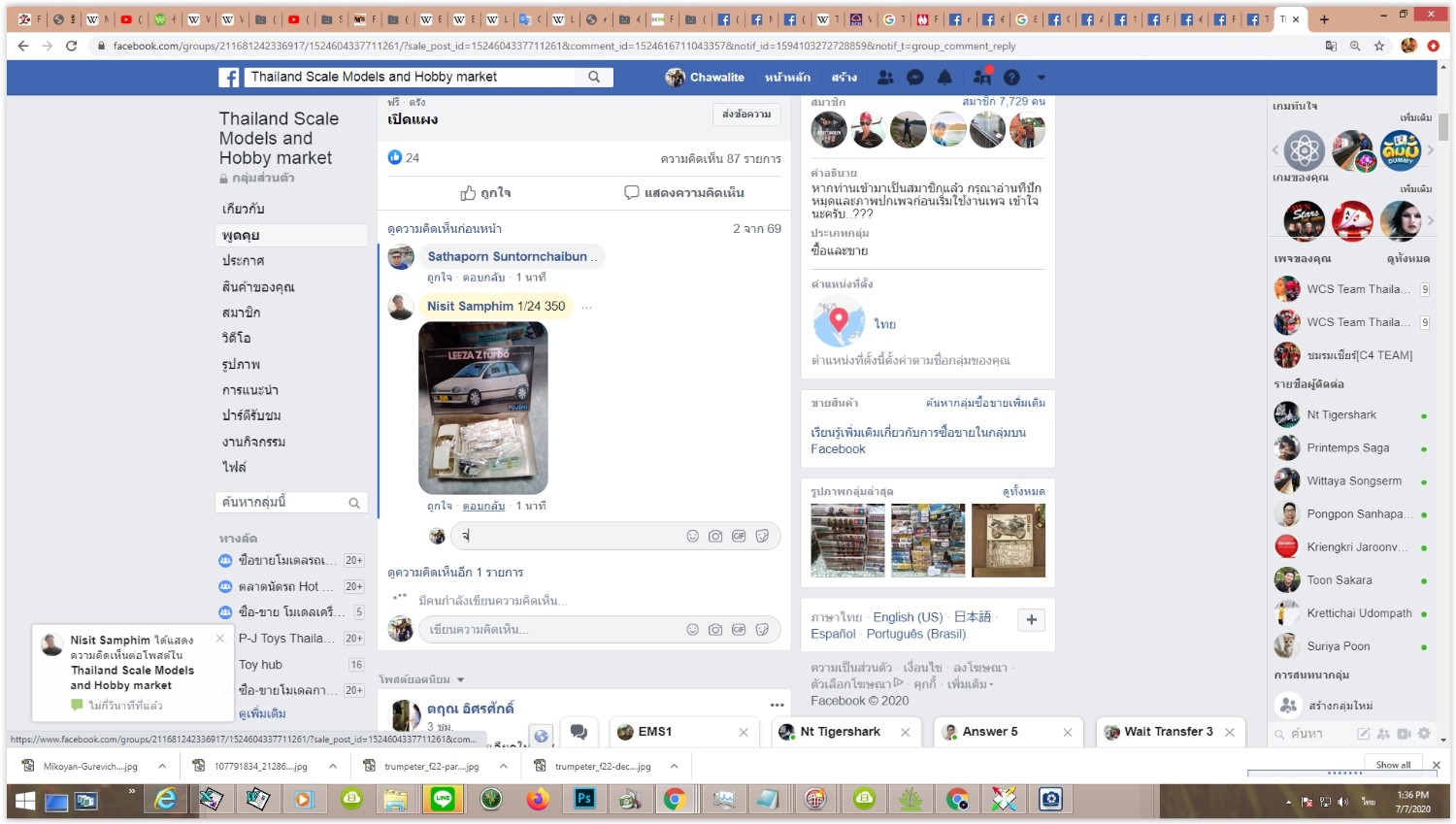The width and height of the screenshot is (1456, 824).
Task: Open options menu for Mikoyan-Gurevich download
Action: 162,766
